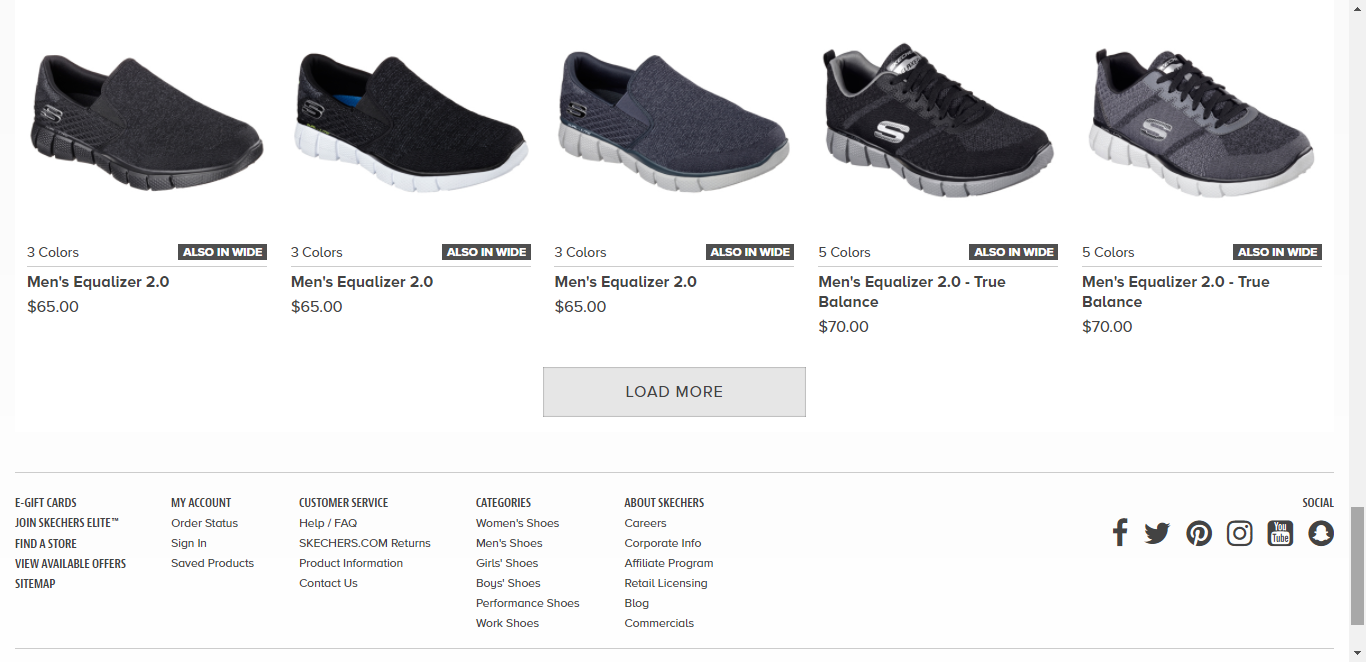The image size is (1366, 662).
Task: Go to the Order Status link
Action: (204, 523)
